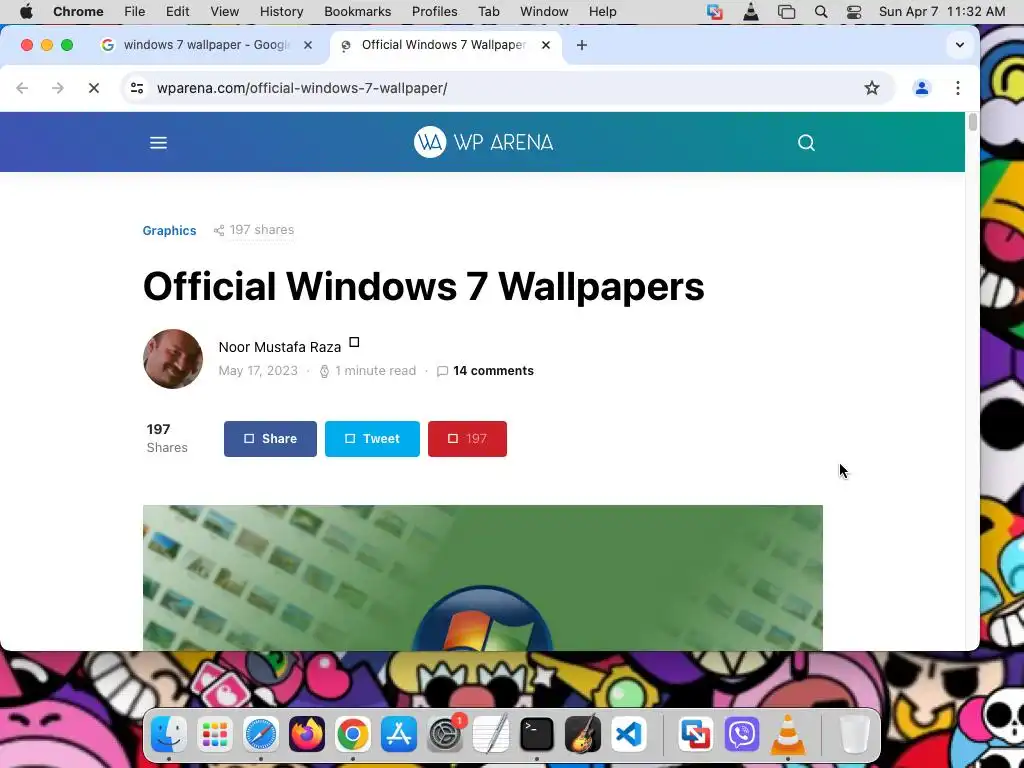Open the Graphics category link

pos(169,231)
